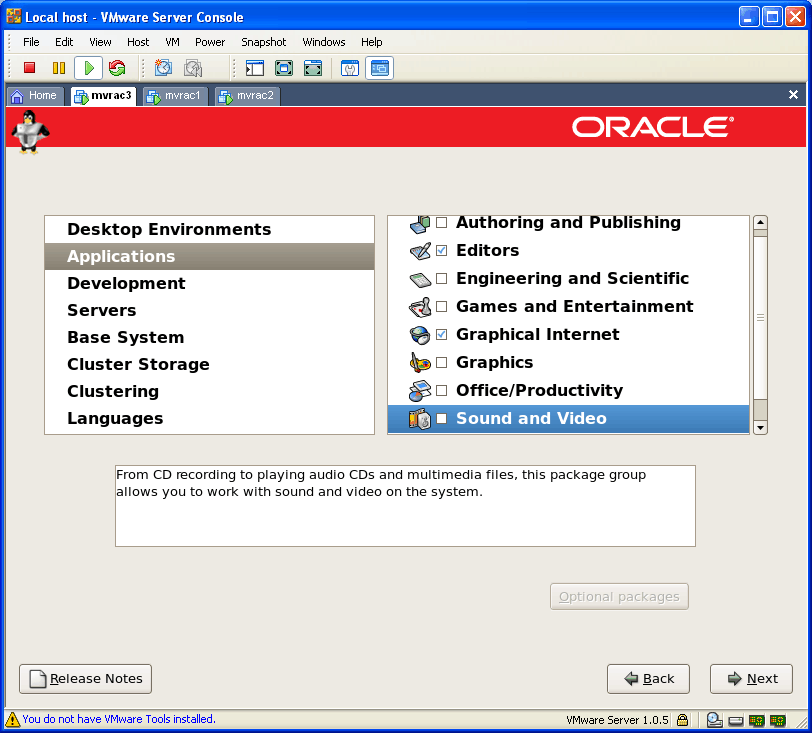Click the green Power On play icon
Image resolution: width=812 pixels, height=733 pixels.
(x=88, y=68)
